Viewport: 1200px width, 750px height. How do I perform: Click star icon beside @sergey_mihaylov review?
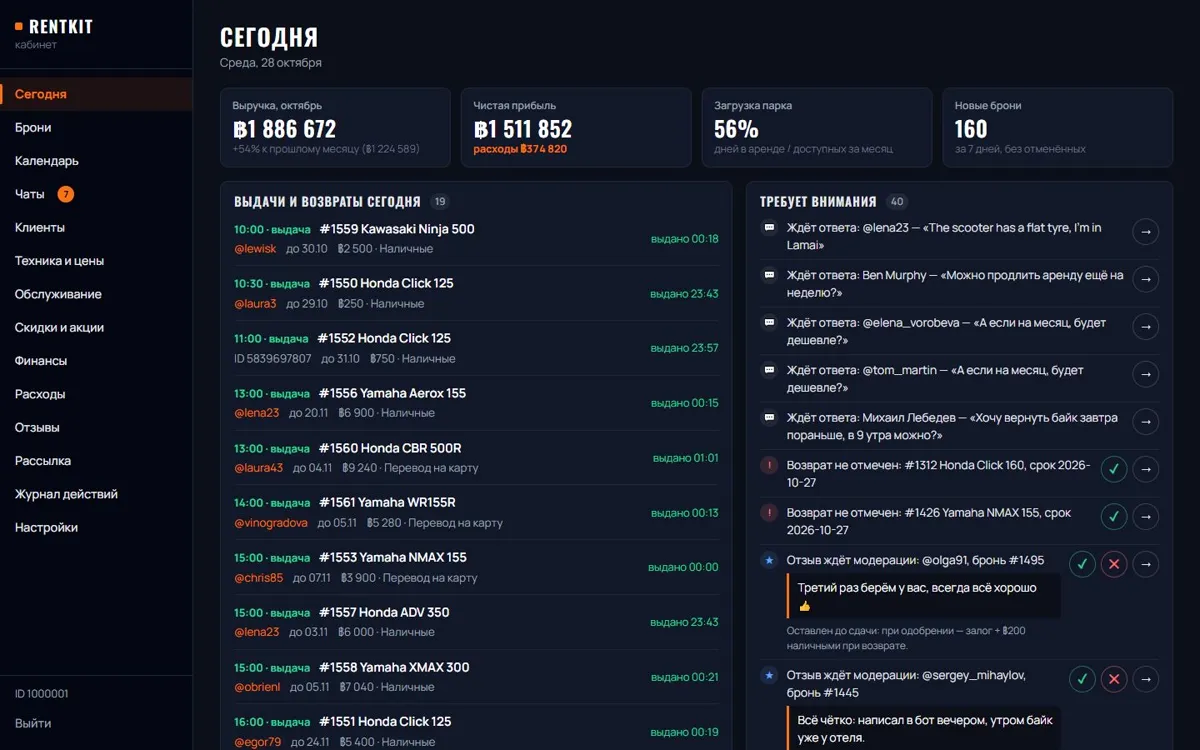point(769,675)
